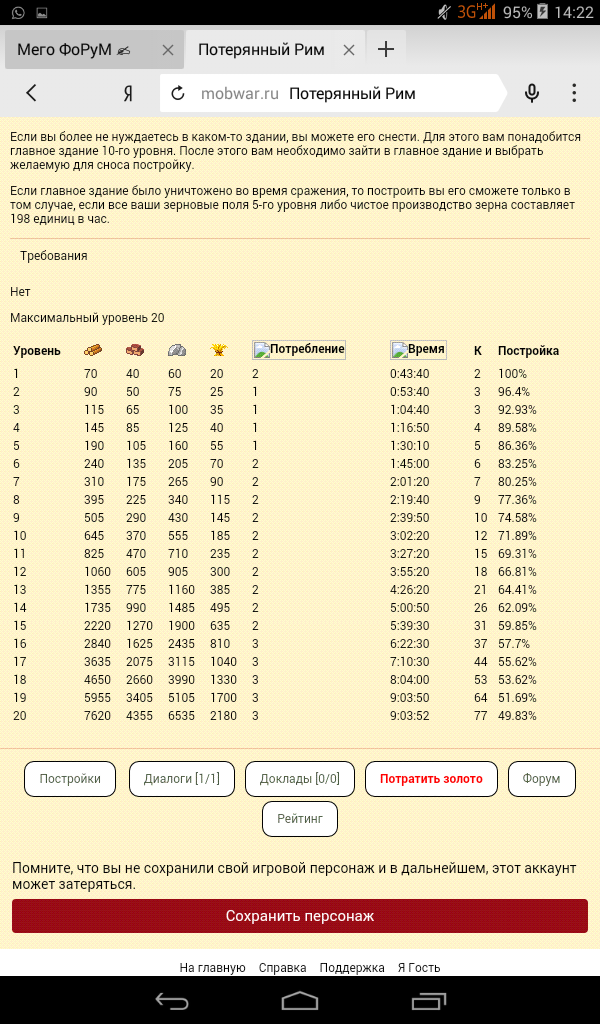Screen dimensions: 600x1024
Task: Tap the browser back arrow
Action: [32, 93]
